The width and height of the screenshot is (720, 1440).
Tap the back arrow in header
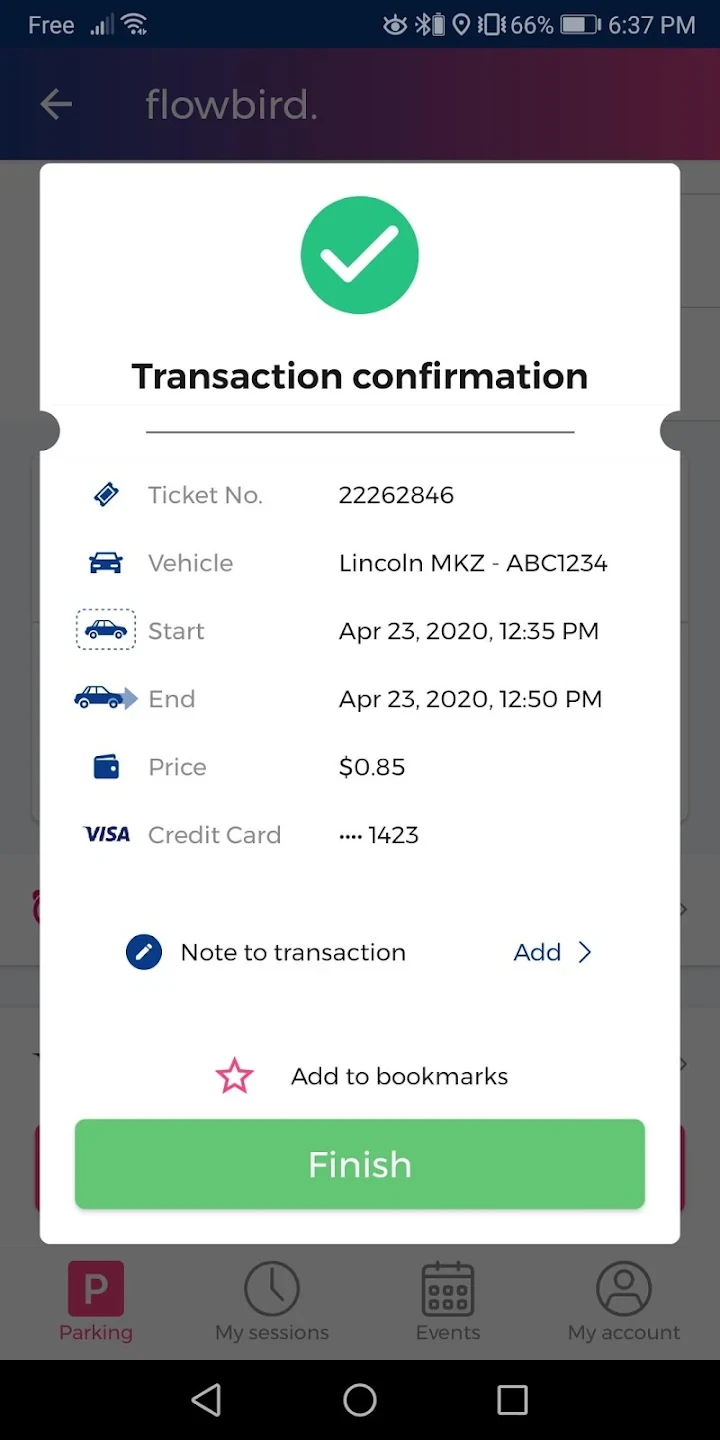click(56, 104)
